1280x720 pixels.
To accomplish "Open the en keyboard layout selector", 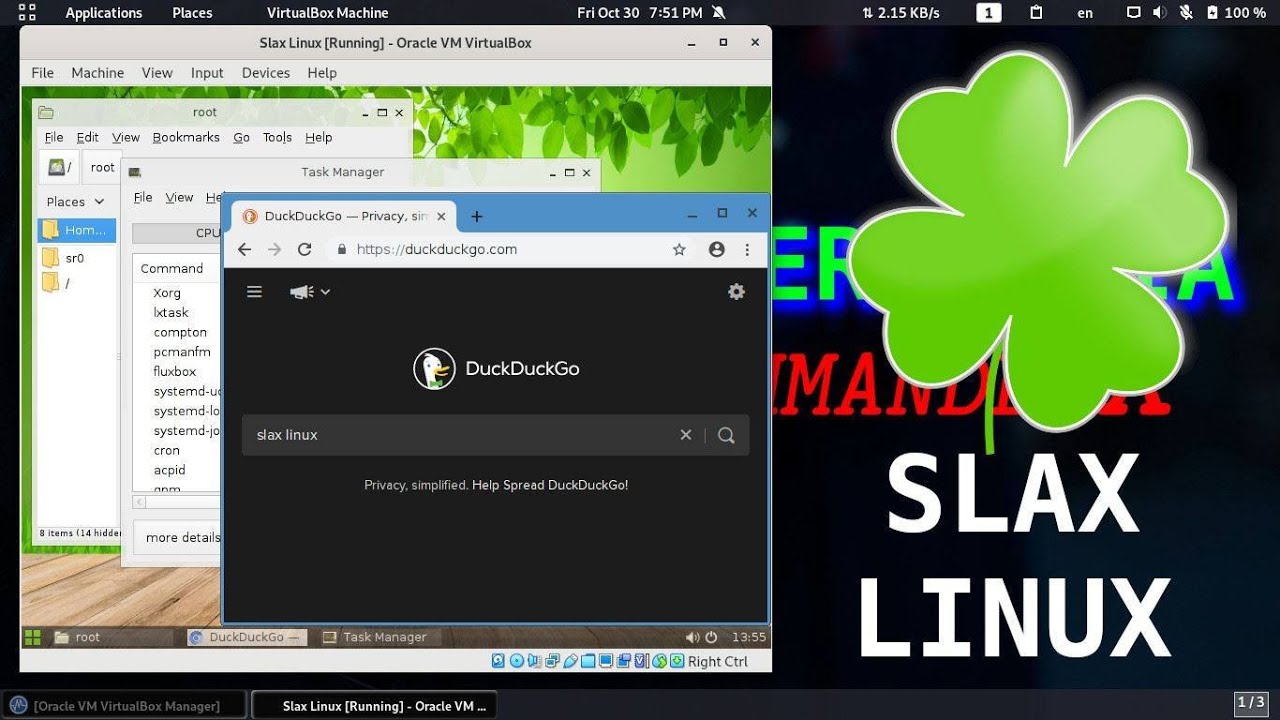I will pos(1085,13).
